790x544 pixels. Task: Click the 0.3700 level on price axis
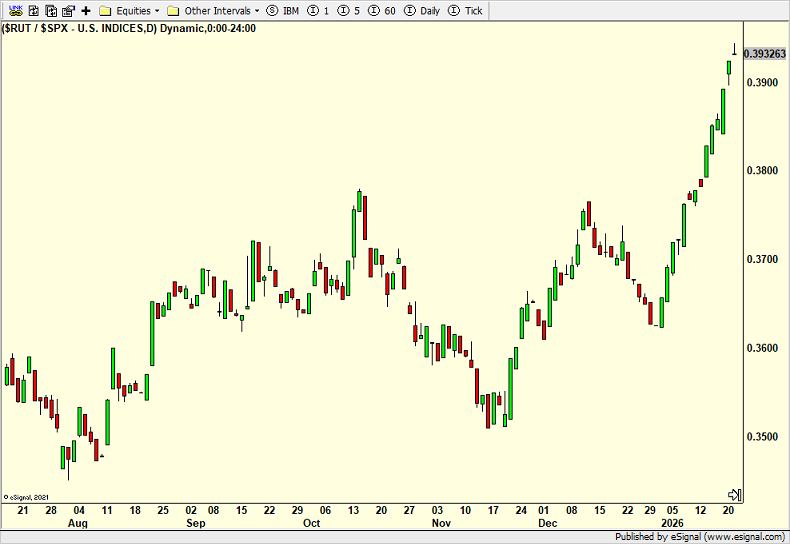tap(764, 260)
